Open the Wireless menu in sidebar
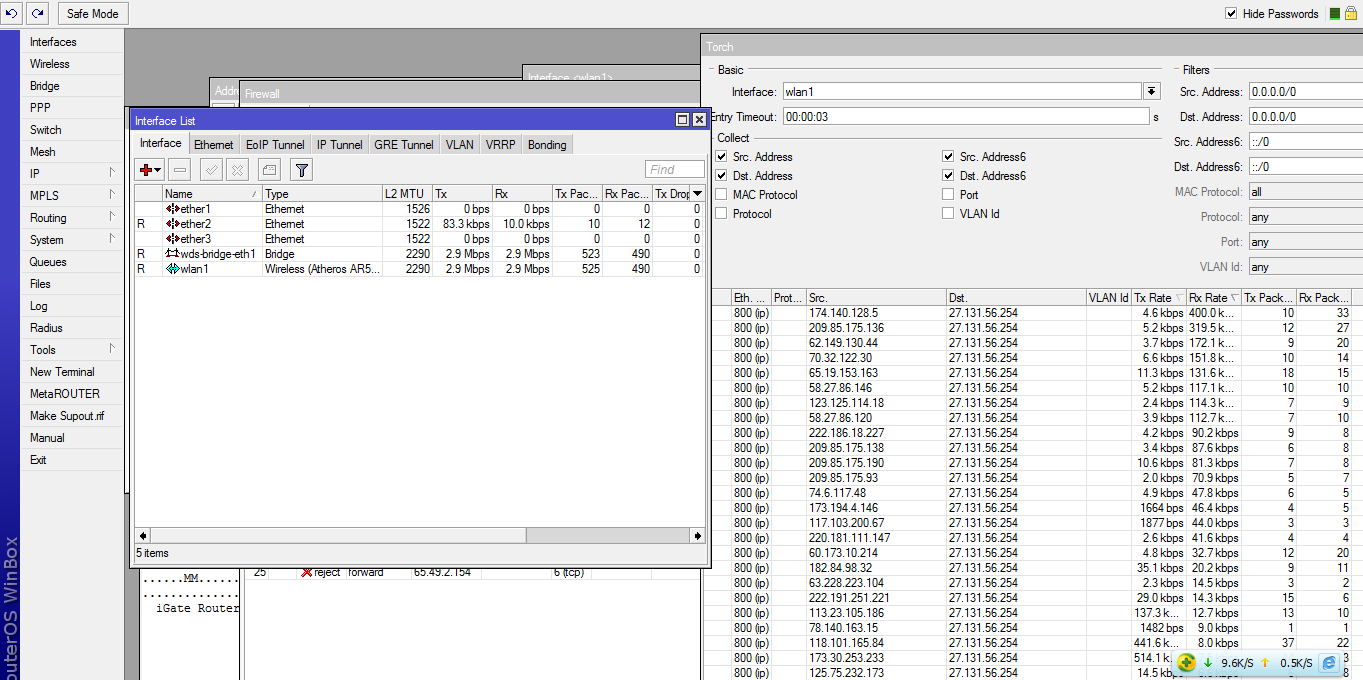Screen dimensions: 1363x680 (x=50, y=64)
